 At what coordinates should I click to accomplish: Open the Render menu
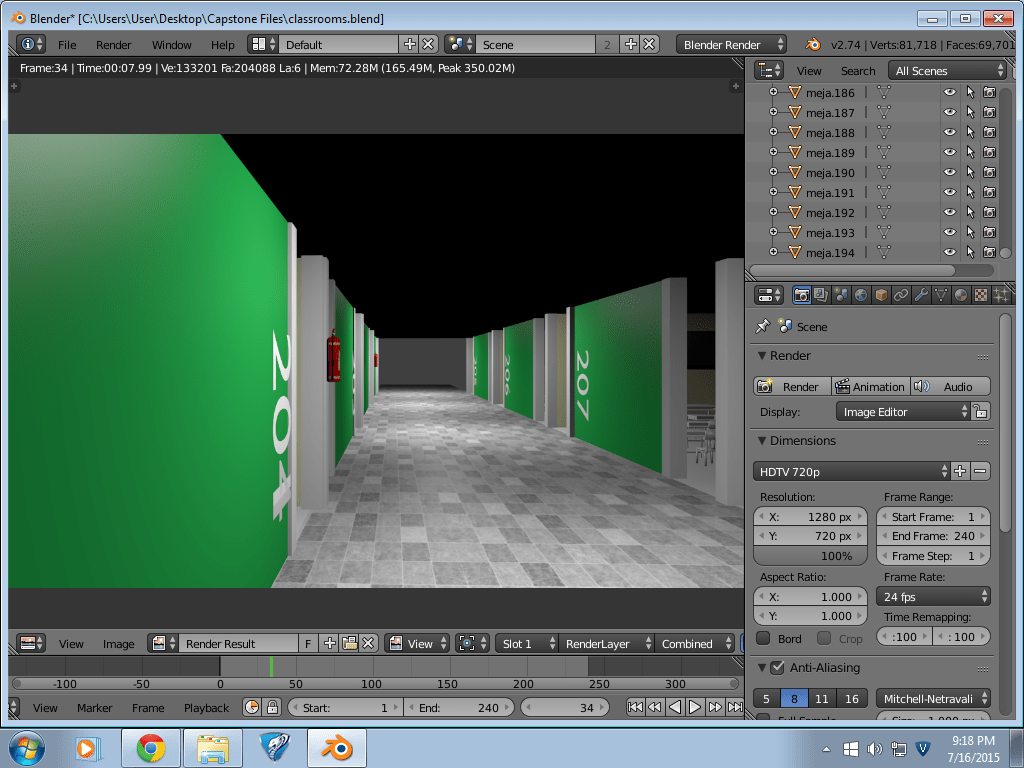click(x=113, y=44)
